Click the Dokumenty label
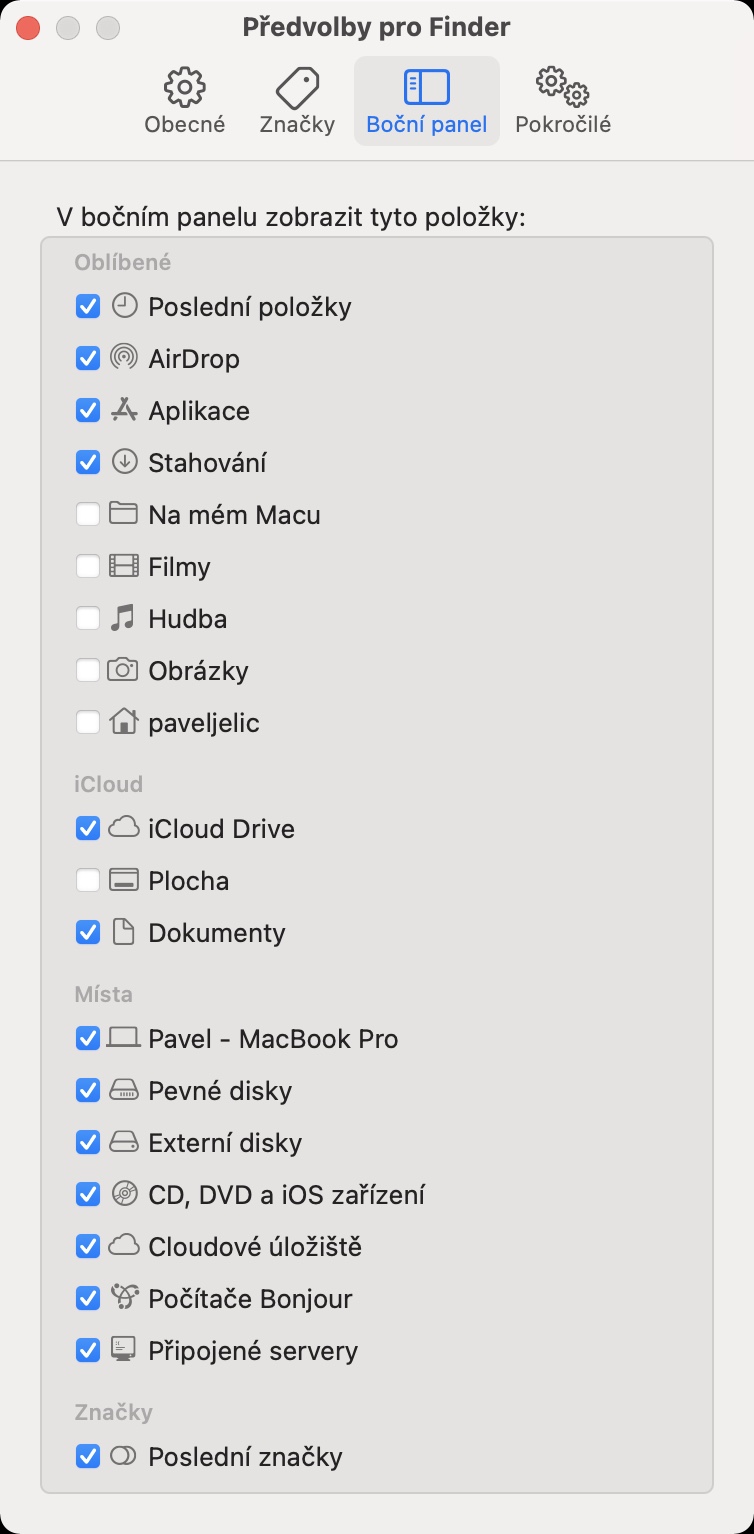 pyautogui.click(x=217, y=933)
